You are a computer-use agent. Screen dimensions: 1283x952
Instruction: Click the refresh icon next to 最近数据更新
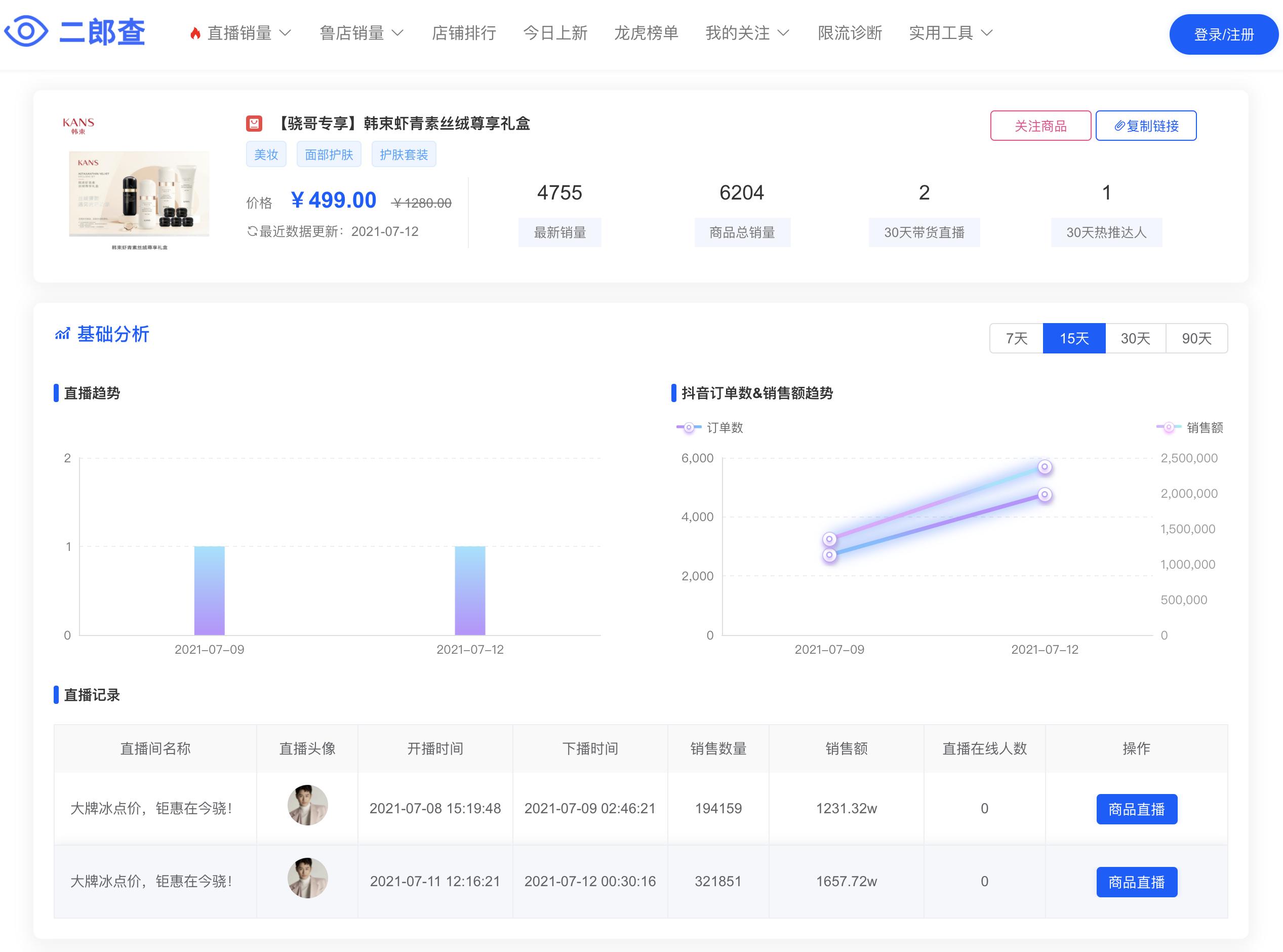pos(252,231)
